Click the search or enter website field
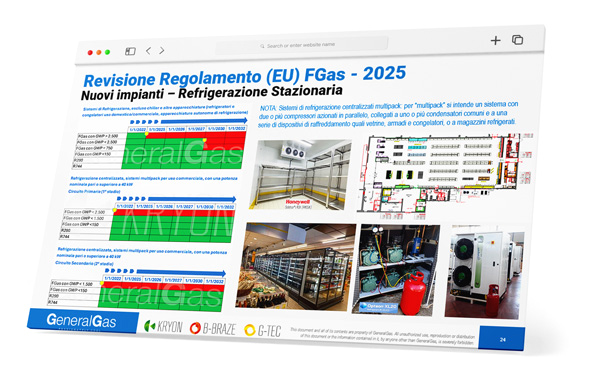600x373 pixels. 302,46
